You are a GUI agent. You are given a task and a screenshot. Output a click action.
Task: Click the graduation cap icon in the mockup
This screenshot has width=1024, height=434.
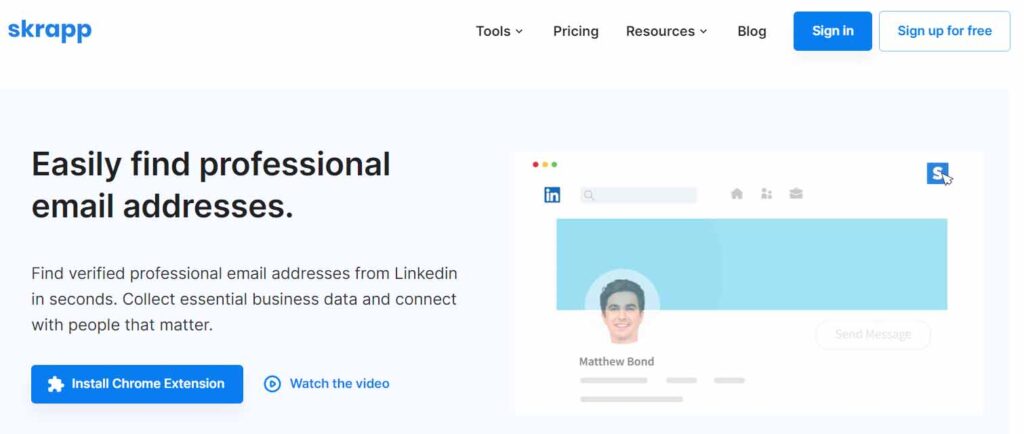pyautogui.click(x=796, y=194)
